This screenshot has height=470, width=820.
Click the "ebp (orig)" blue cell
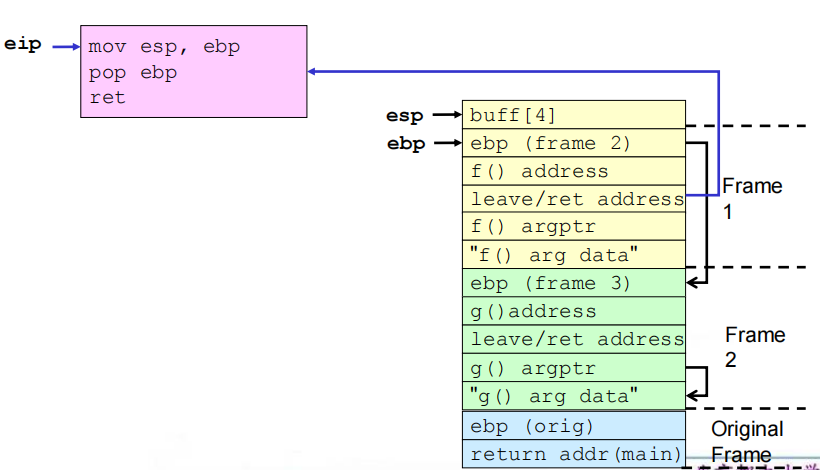point(573,426)
